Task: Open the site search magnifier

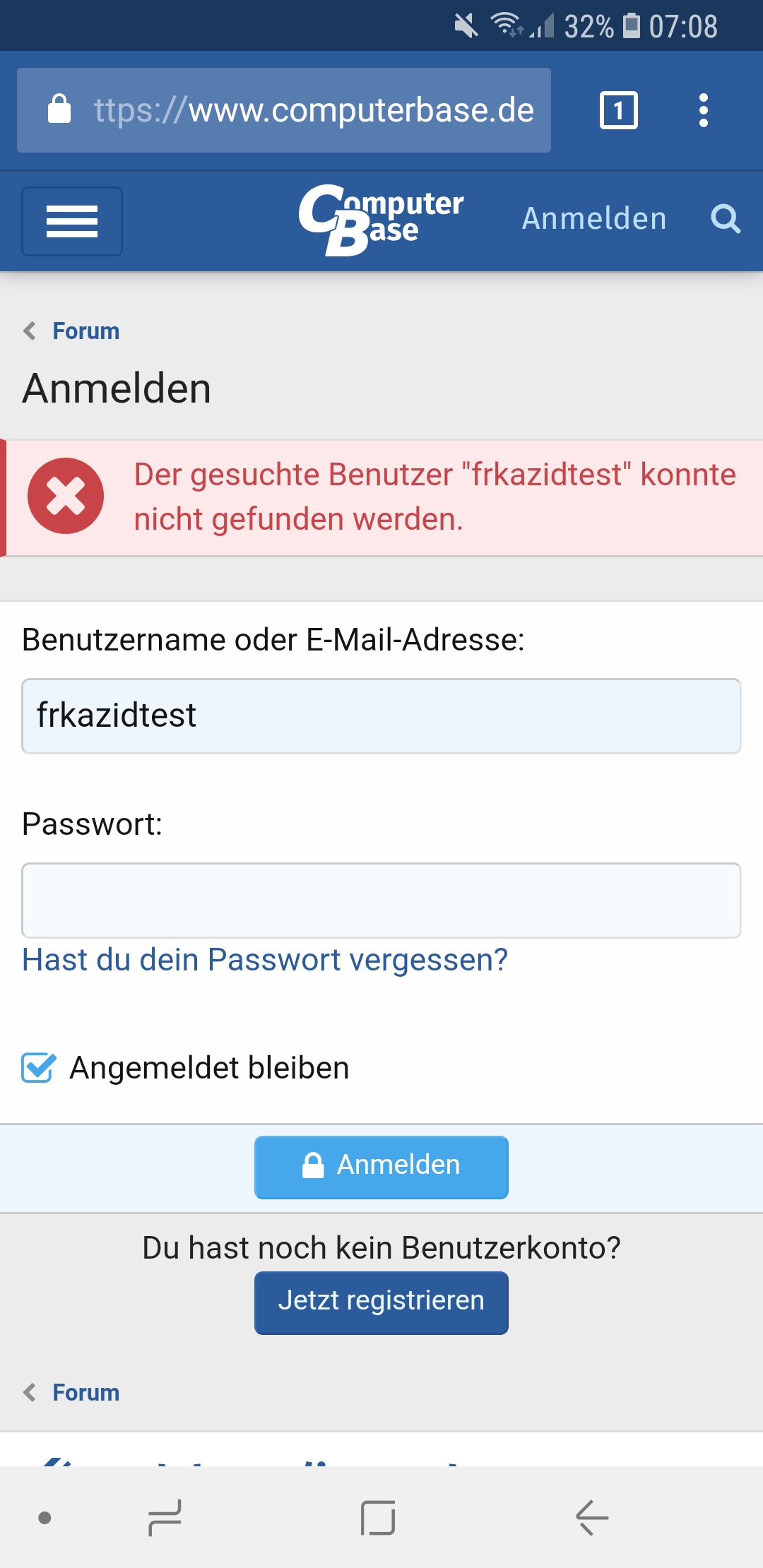Action: 725,219
